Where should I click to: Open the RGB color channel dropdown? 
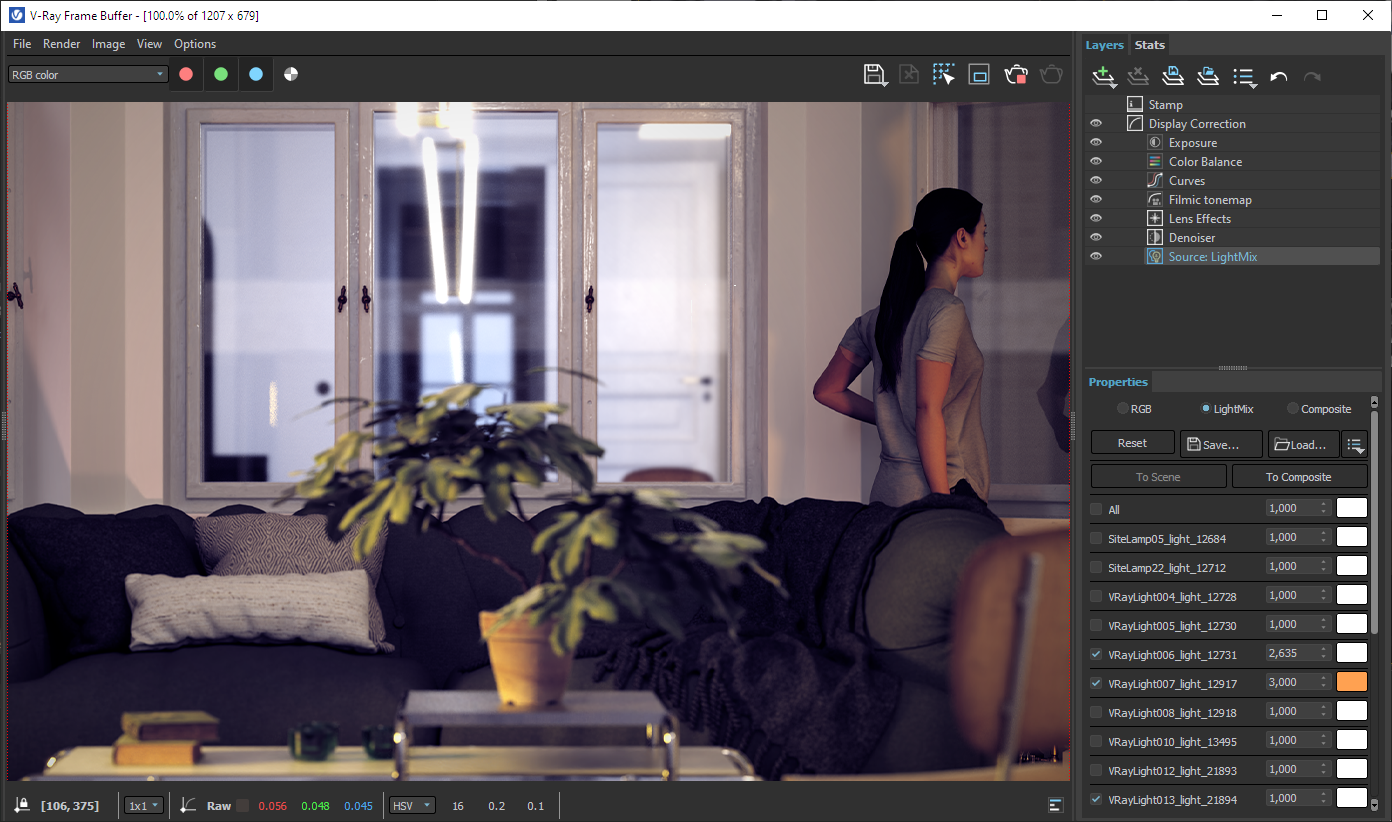pyautogui.click(x=88, y=75)
